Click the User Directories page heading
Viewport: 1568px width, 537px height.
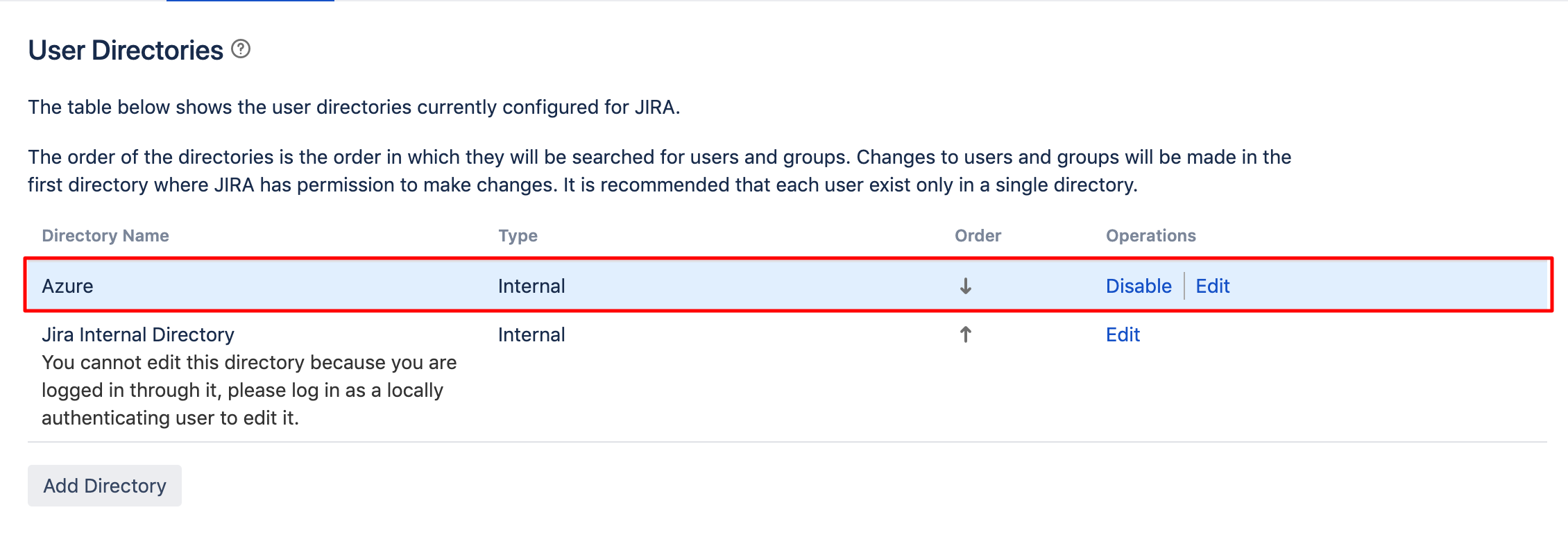click(126, 51)
